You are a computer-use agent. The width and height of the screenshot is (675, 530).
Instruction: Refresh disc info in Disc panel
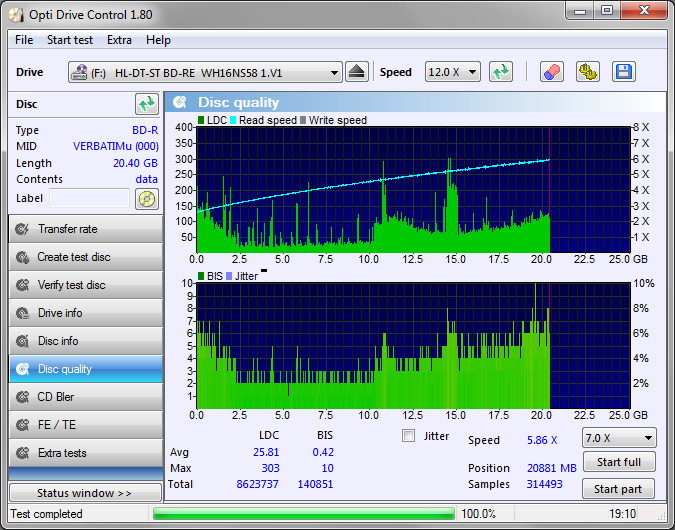click(x=147, y=104)
